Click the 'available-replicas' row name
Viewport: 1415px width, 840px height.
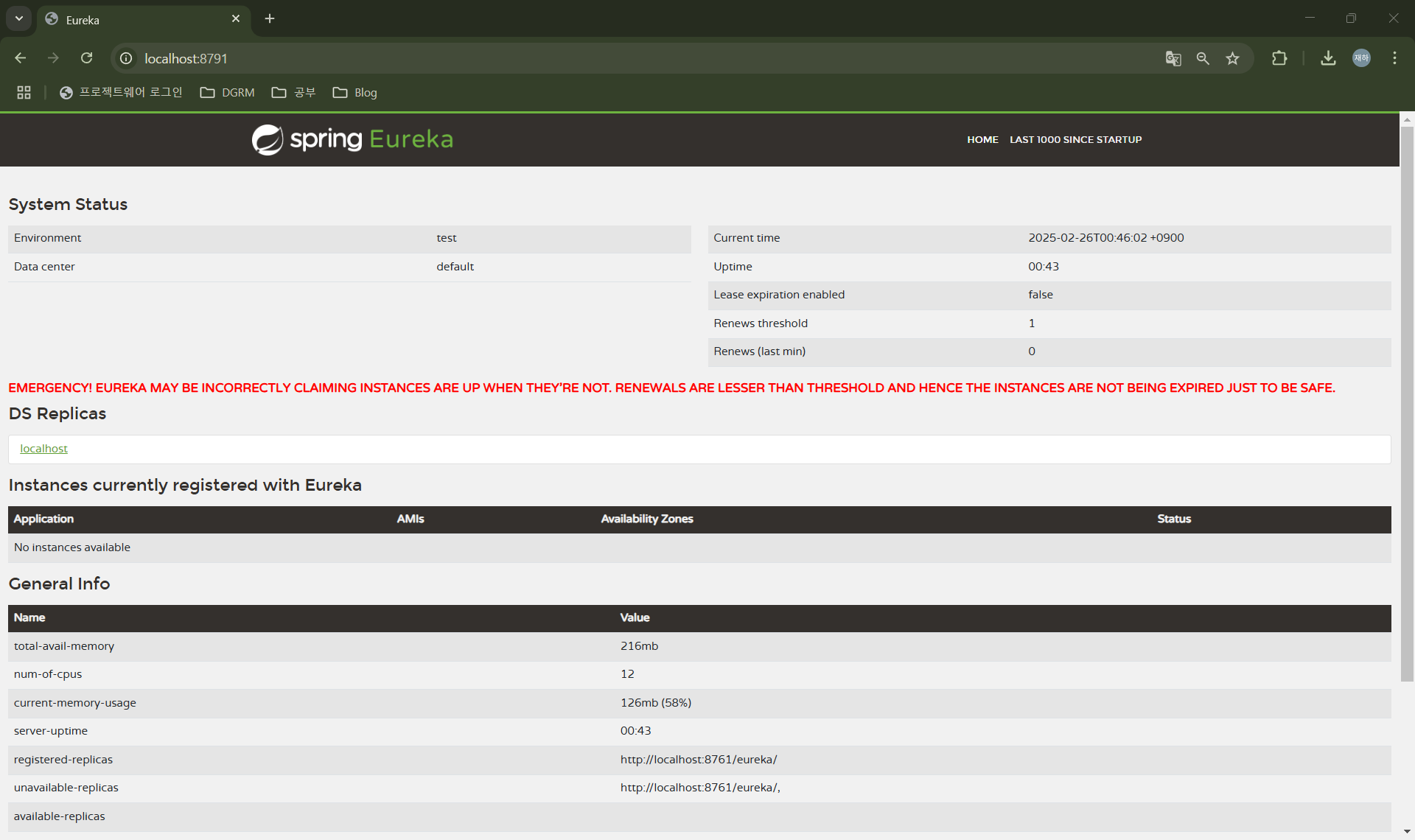pyautogui.click(x=60, y=816)
